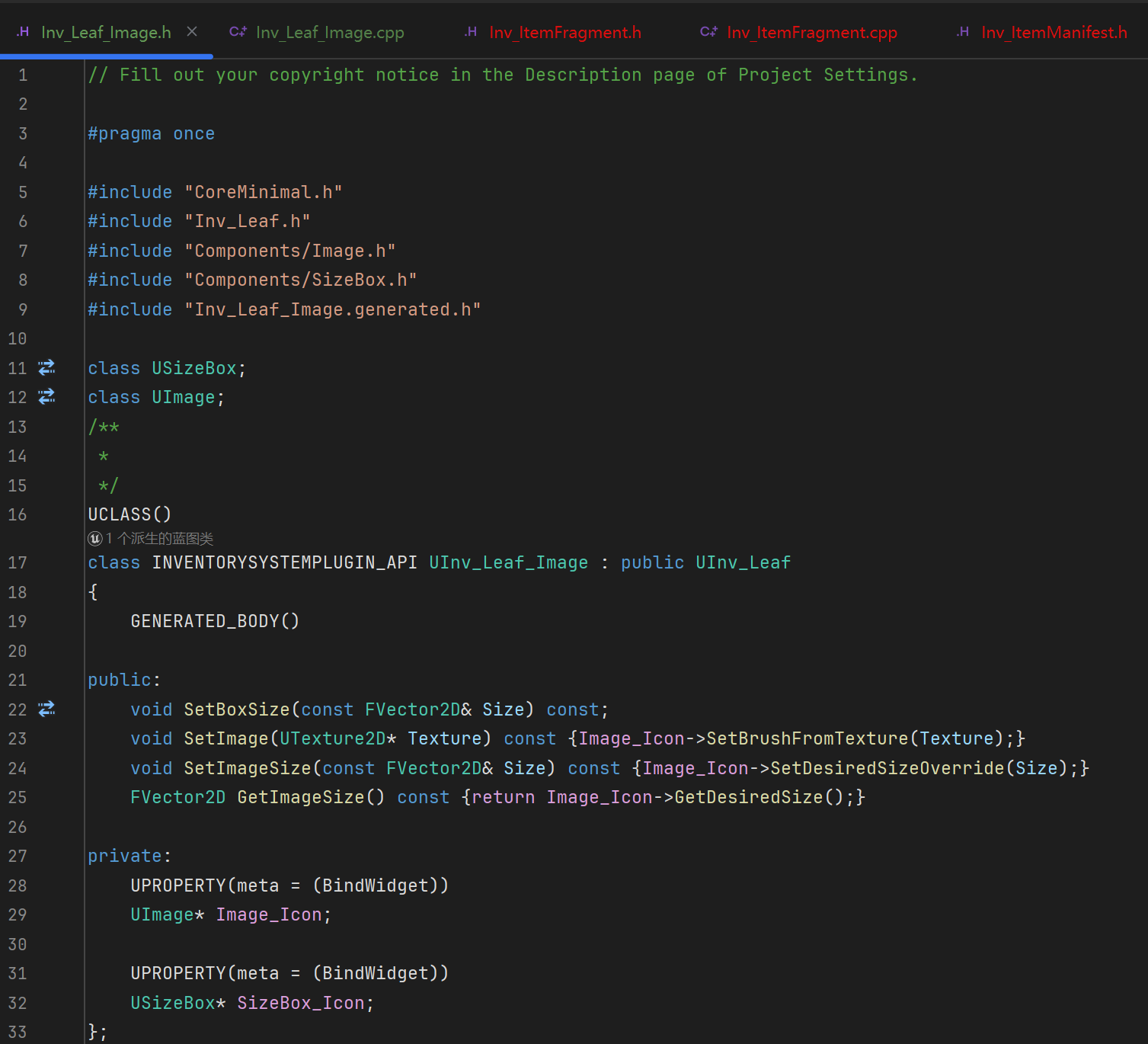1148x1044 pixels.
Task: Click the UPROPERTY macro on line 31
Action: tap(178, 973)
